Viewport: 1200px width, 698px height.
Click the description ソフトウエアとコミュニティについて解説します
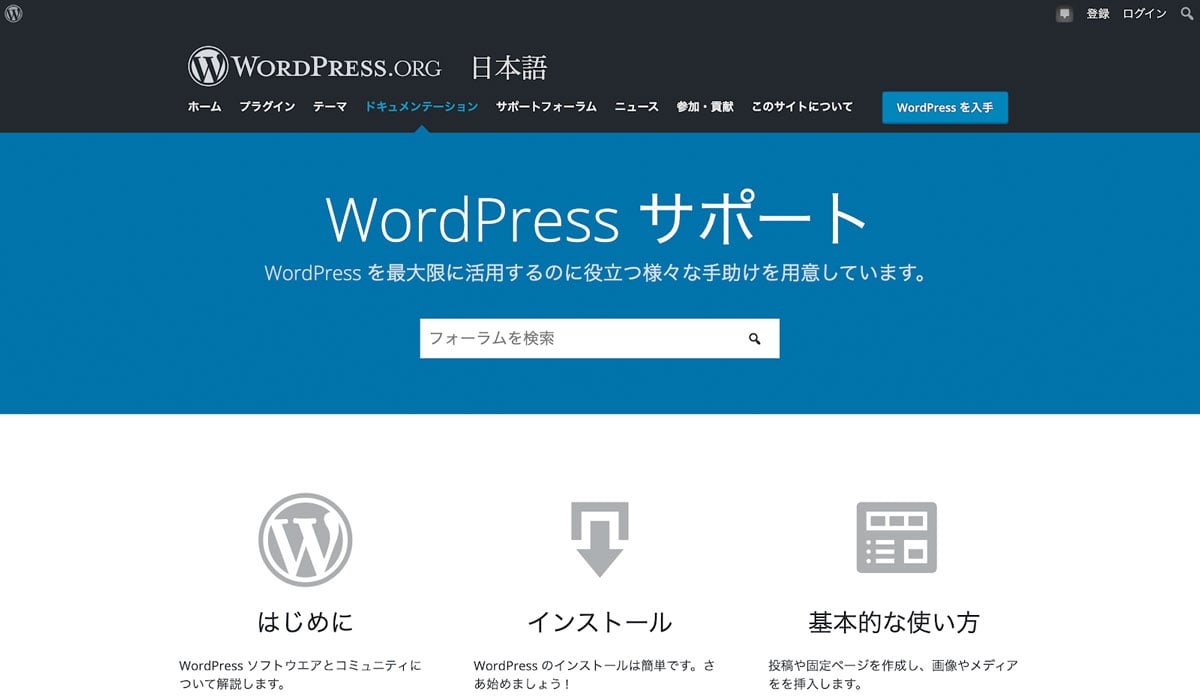[301, 675]
